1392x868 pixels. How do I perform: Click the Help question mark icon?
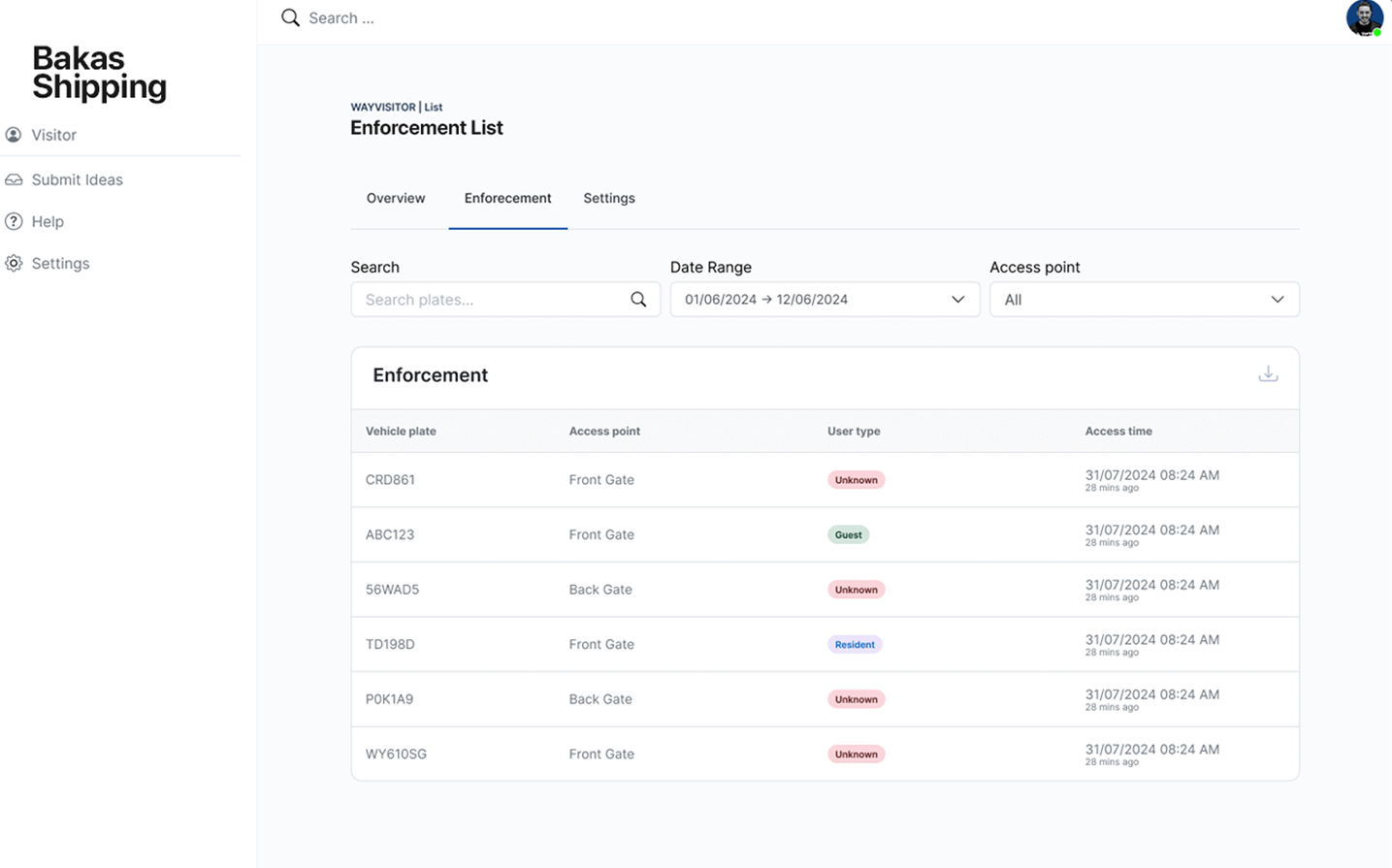pos(15,221)
